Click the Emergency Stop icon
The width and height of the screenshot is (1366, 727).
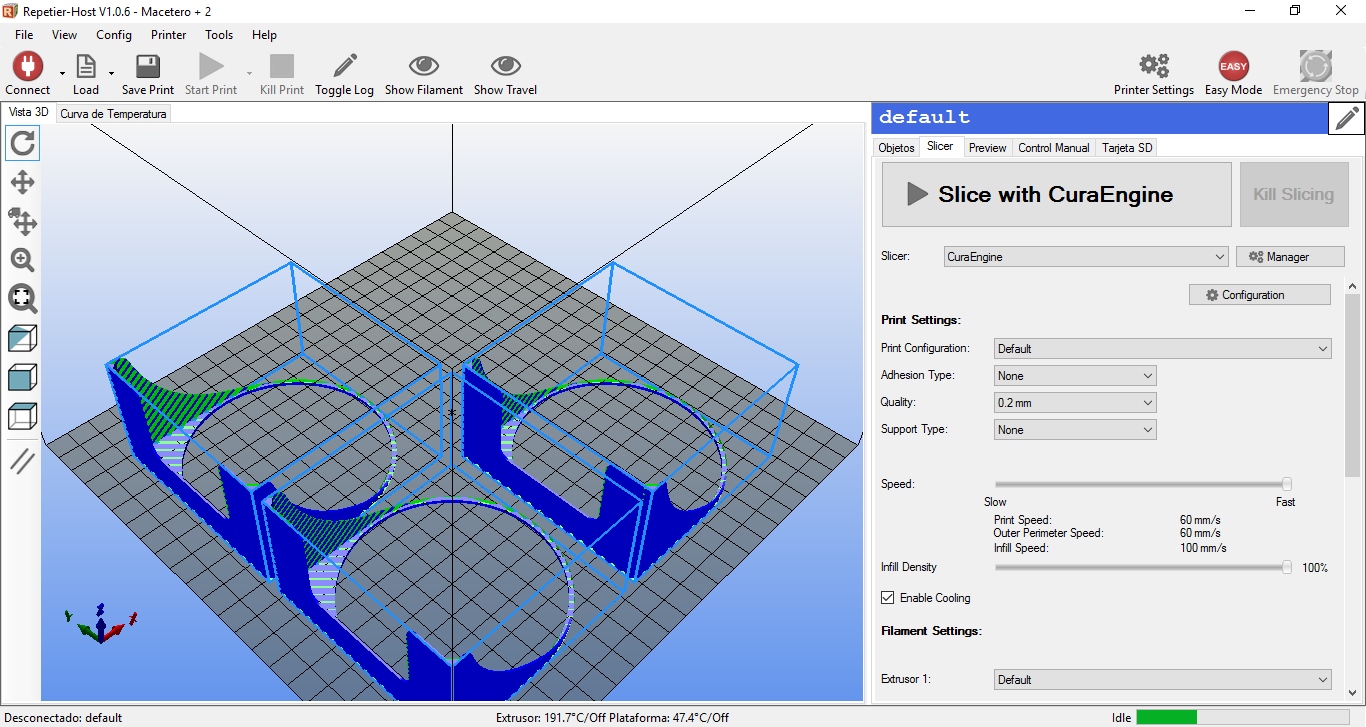pos(1315,66)
